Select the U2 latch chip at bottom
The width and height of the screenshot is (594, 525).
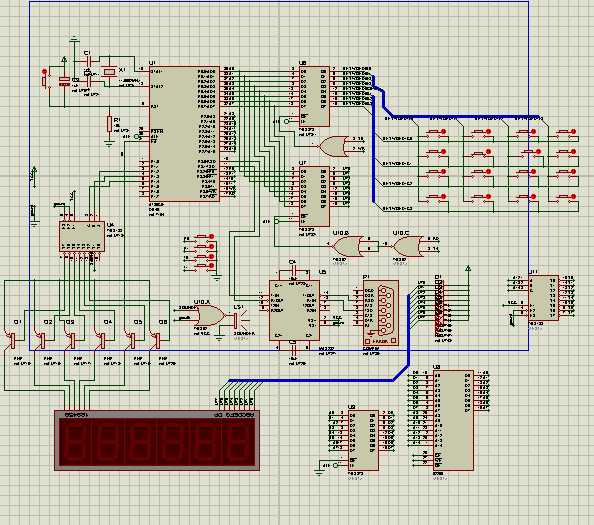(x=363, y=440)
